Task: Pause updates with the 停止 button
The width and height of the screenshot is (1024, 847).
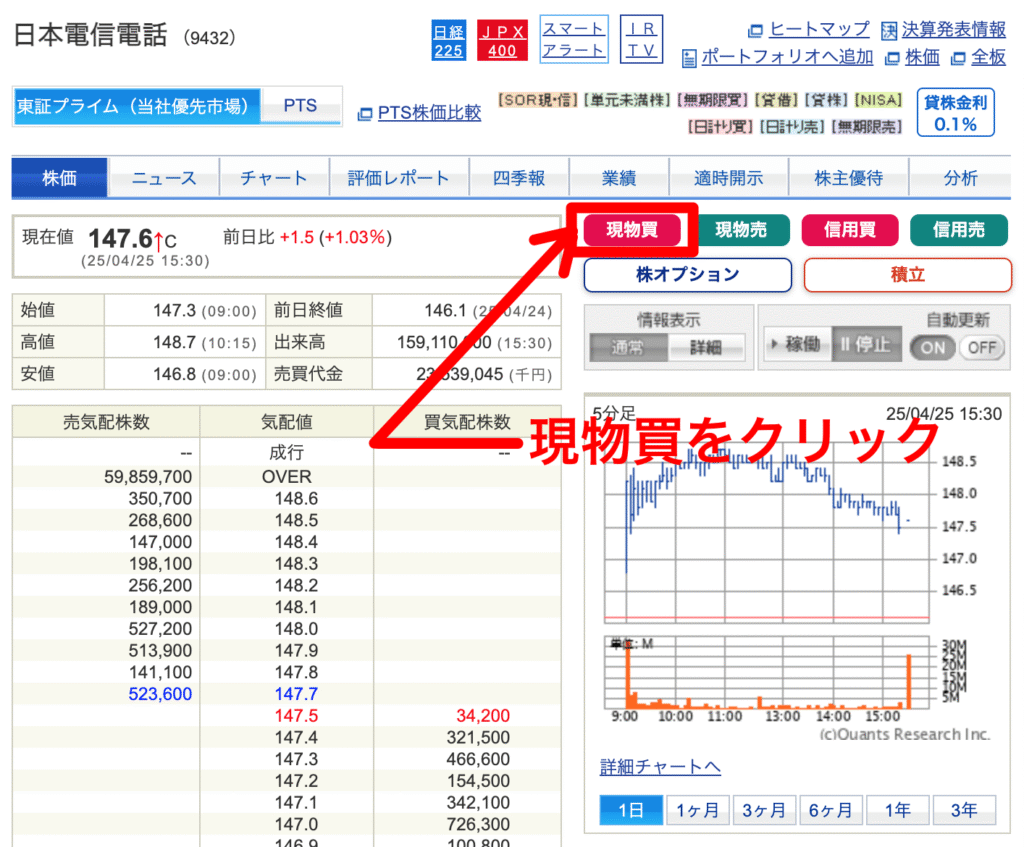Action: pos(867,344)
